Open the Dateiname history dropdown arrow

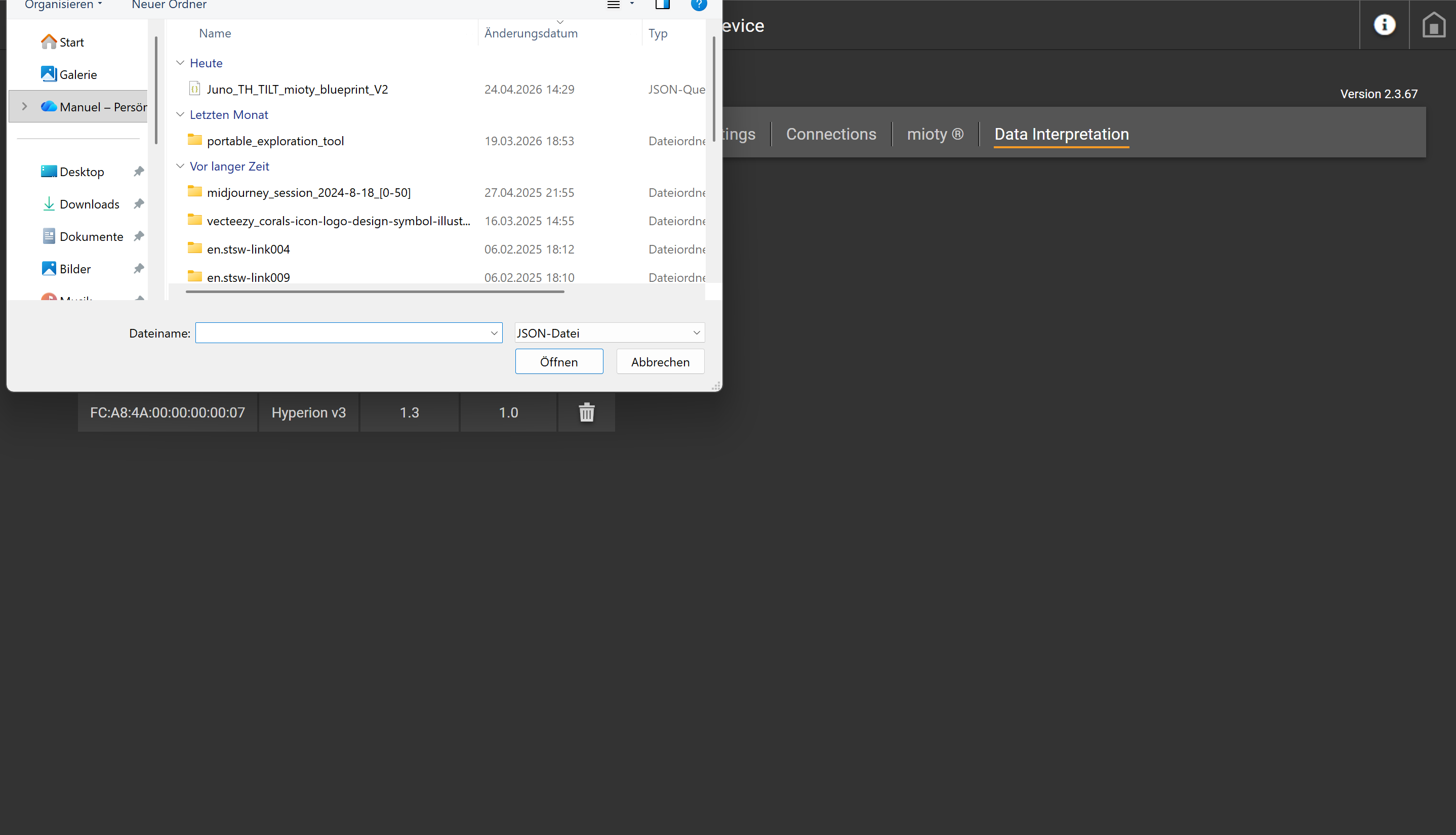494,333
